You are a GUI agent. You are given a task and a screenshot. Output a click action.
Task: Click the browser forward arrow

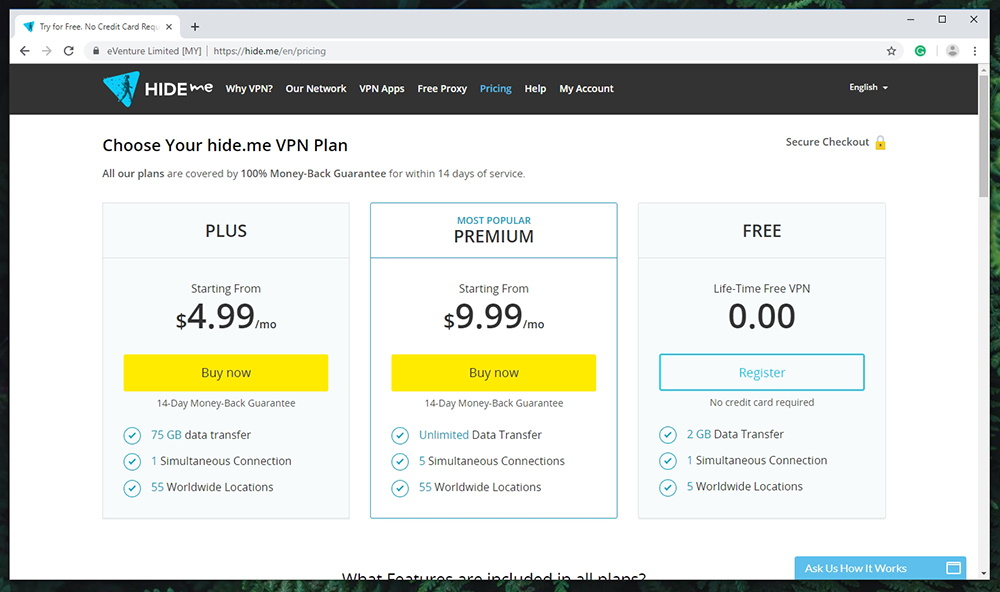(47, 51)
